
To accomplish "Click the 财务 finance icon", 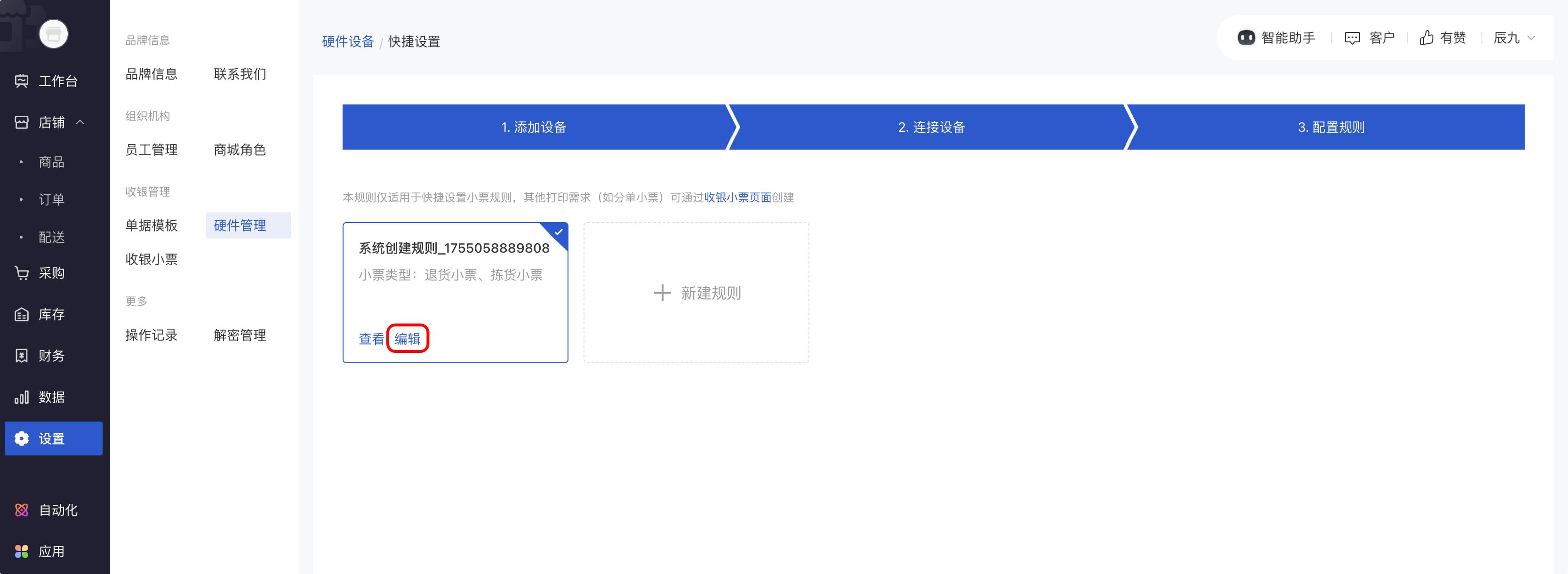I will [x=21, y=356].
